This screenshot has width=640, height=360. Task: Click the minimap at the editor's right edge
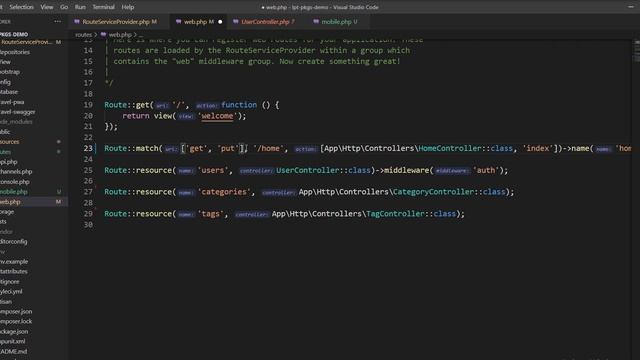[x=636, y=51]
